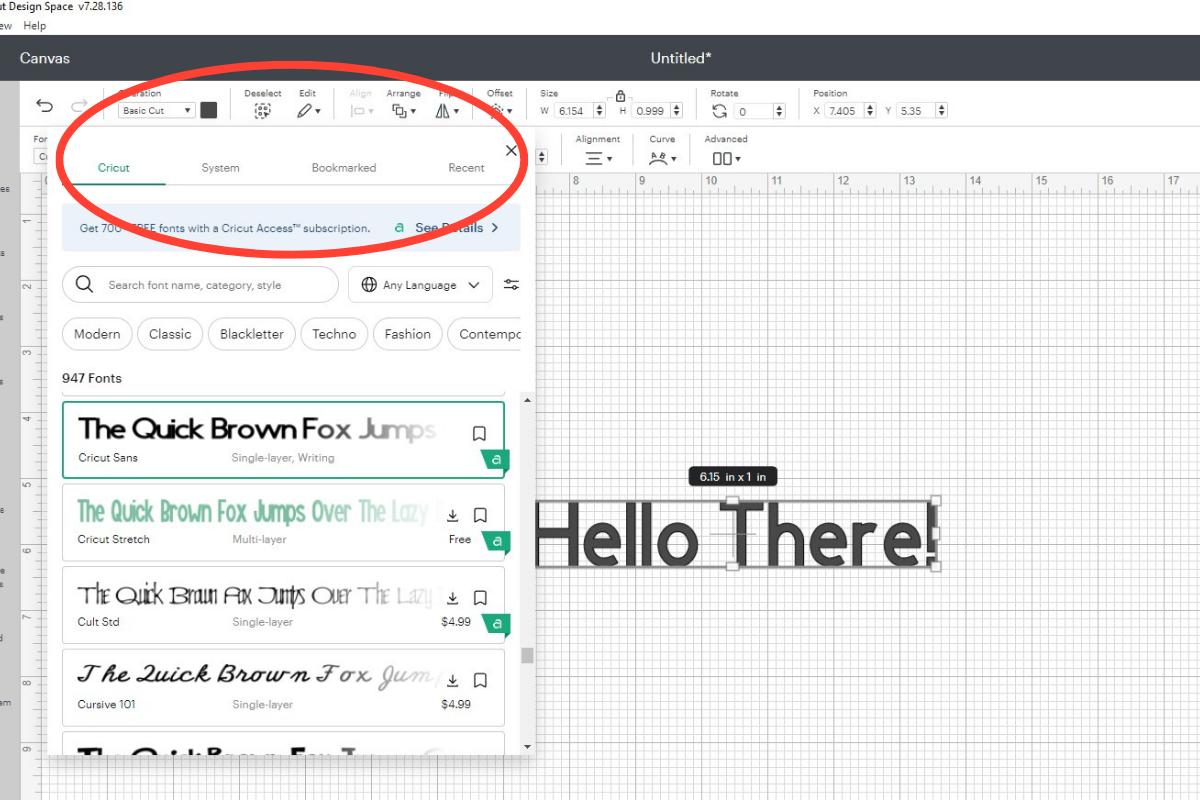Viewport: 1200px width, 800px height.
Task: Click the Position Y field
Action: tap(915, 111)
